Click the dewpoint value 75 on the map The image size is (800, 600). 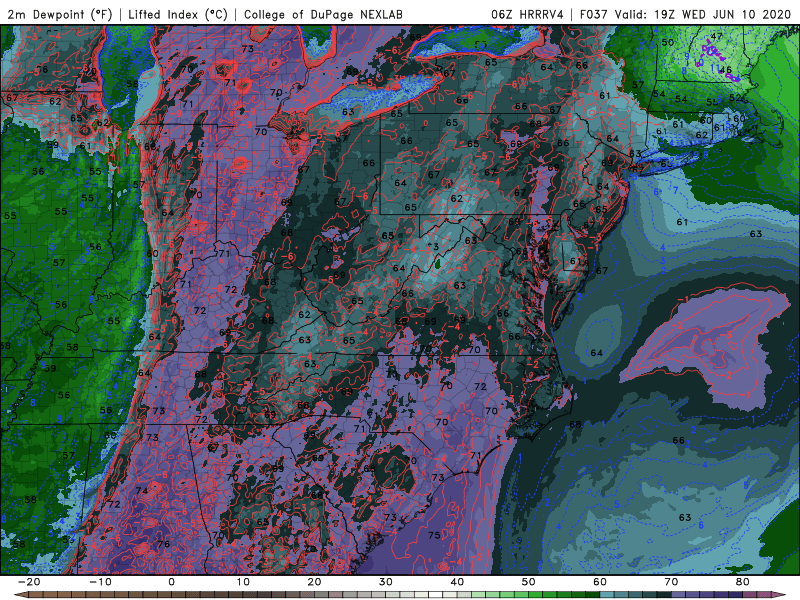point(434,535)
